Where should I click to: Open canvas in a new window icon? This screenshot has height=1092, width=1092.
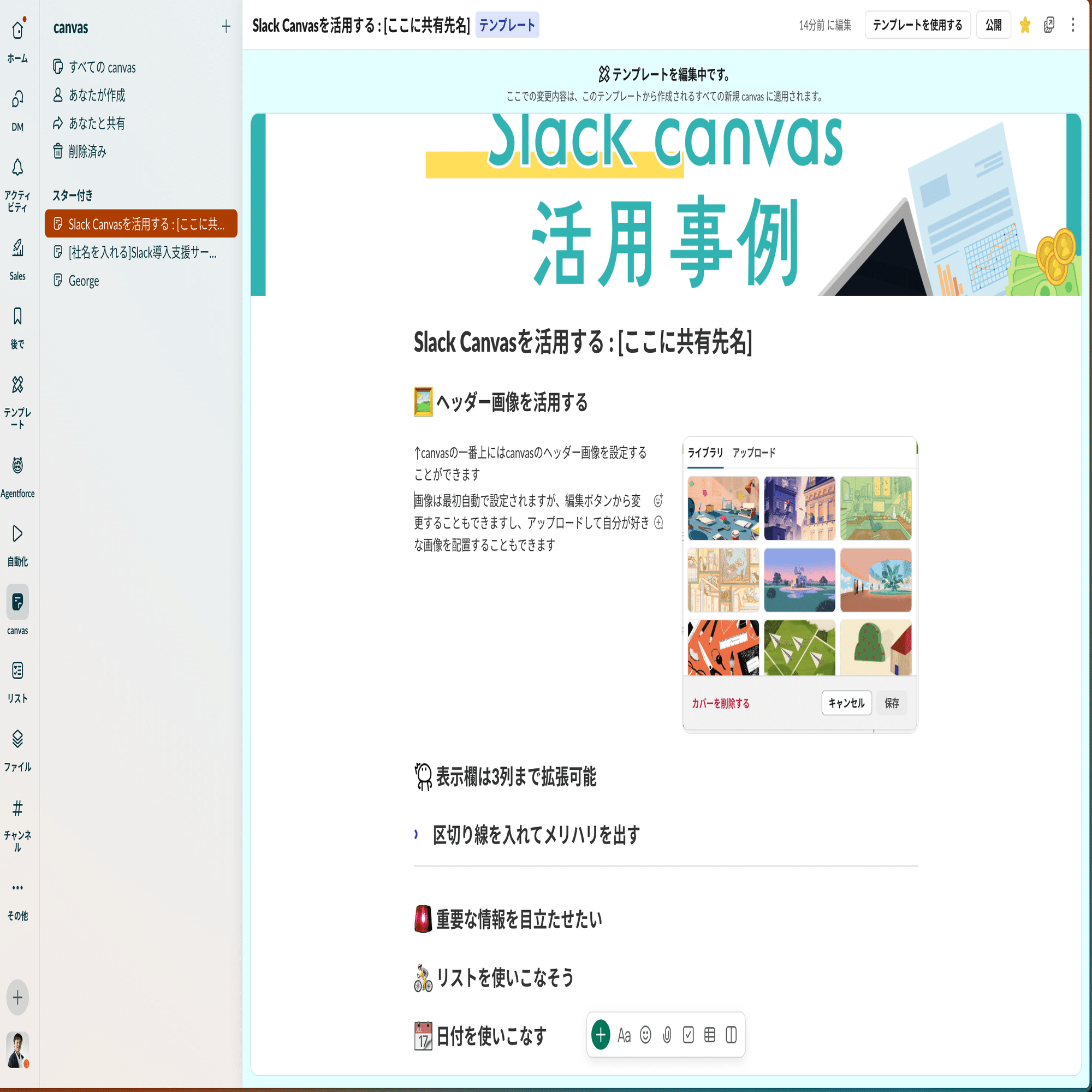point(1048,25)
